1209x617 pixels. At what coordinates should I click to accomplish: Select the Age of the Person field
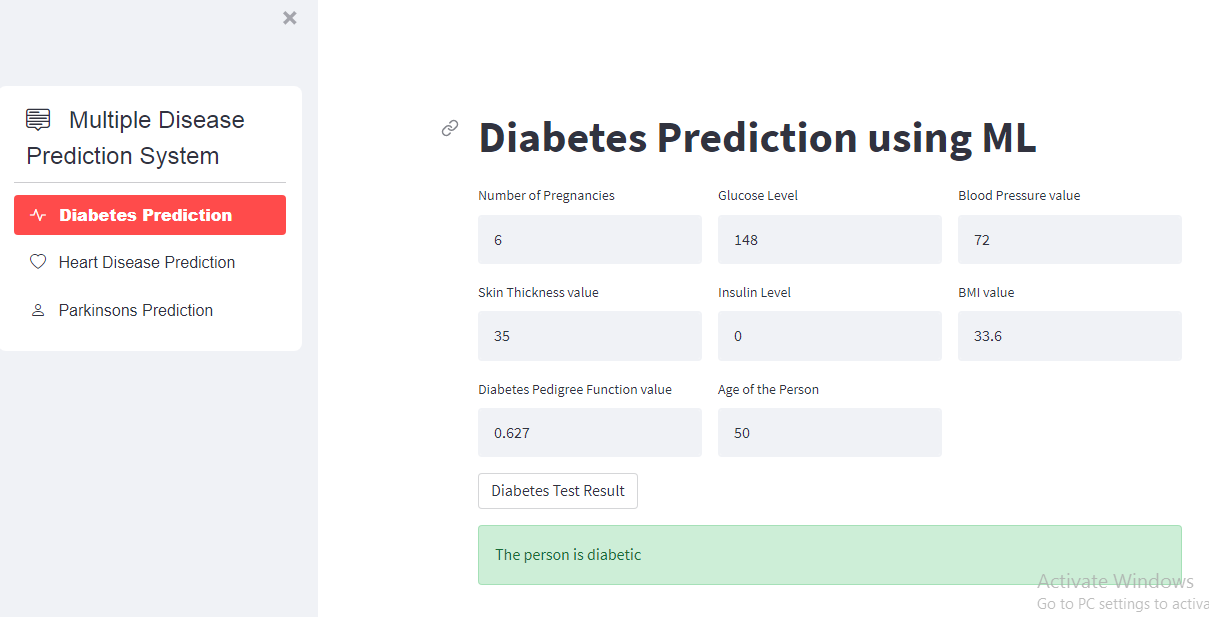coord(829,432)
